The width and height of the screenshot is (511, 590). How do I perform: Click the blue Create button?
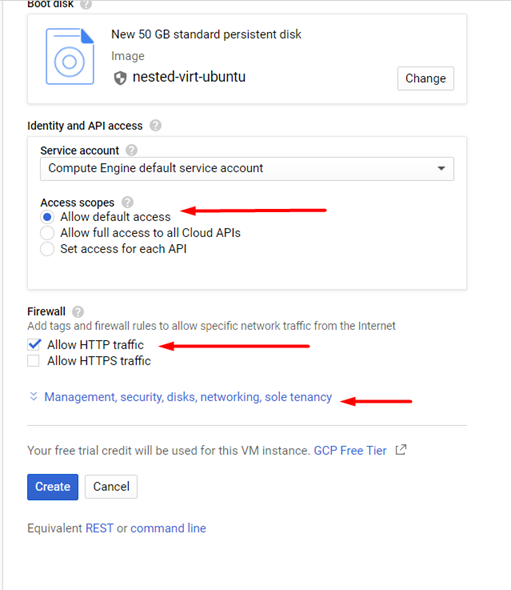point(53,487)
